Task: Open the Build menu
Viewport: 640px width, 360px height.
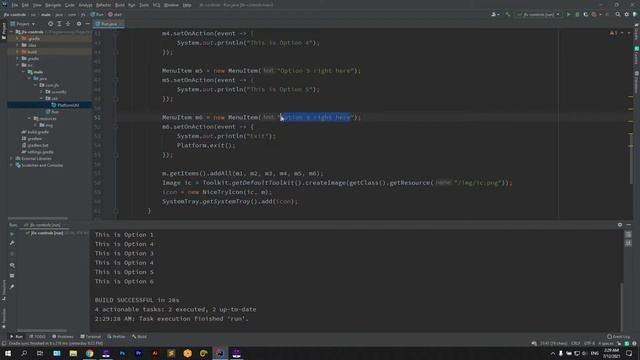Action: coord(120,5)
